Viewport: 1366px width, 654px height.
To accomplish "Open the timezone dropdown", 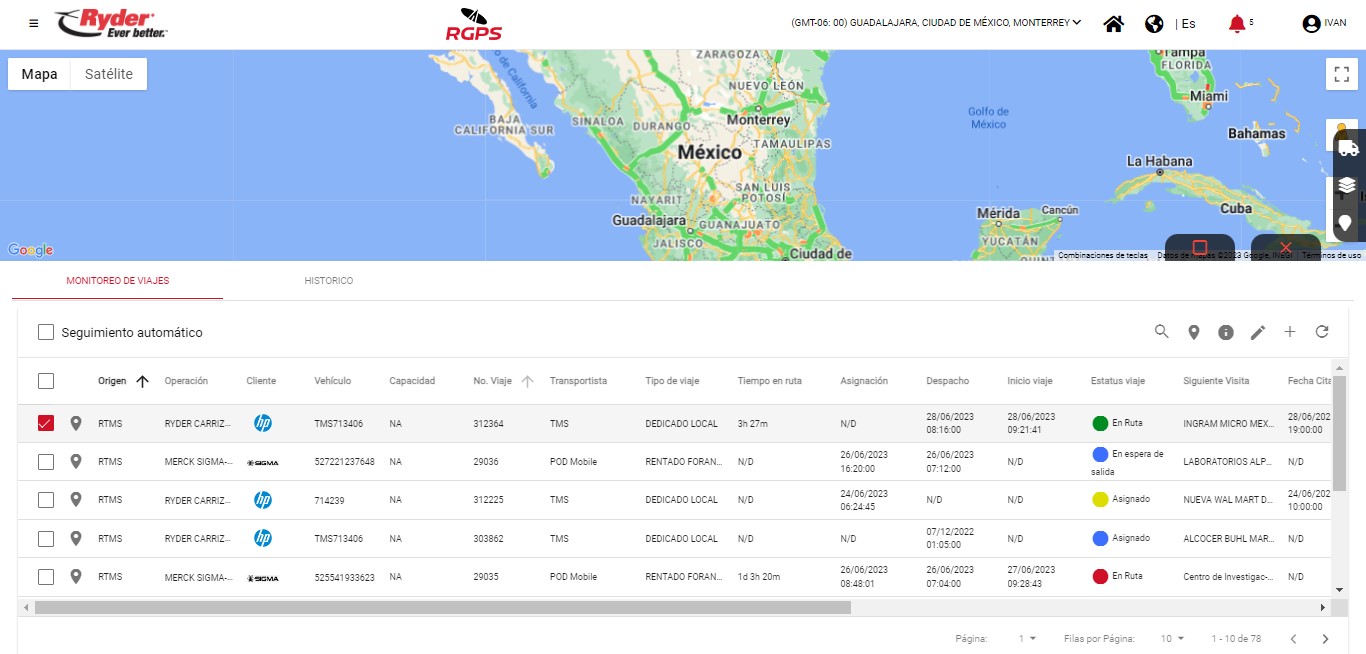I will (x=936, y=23).
